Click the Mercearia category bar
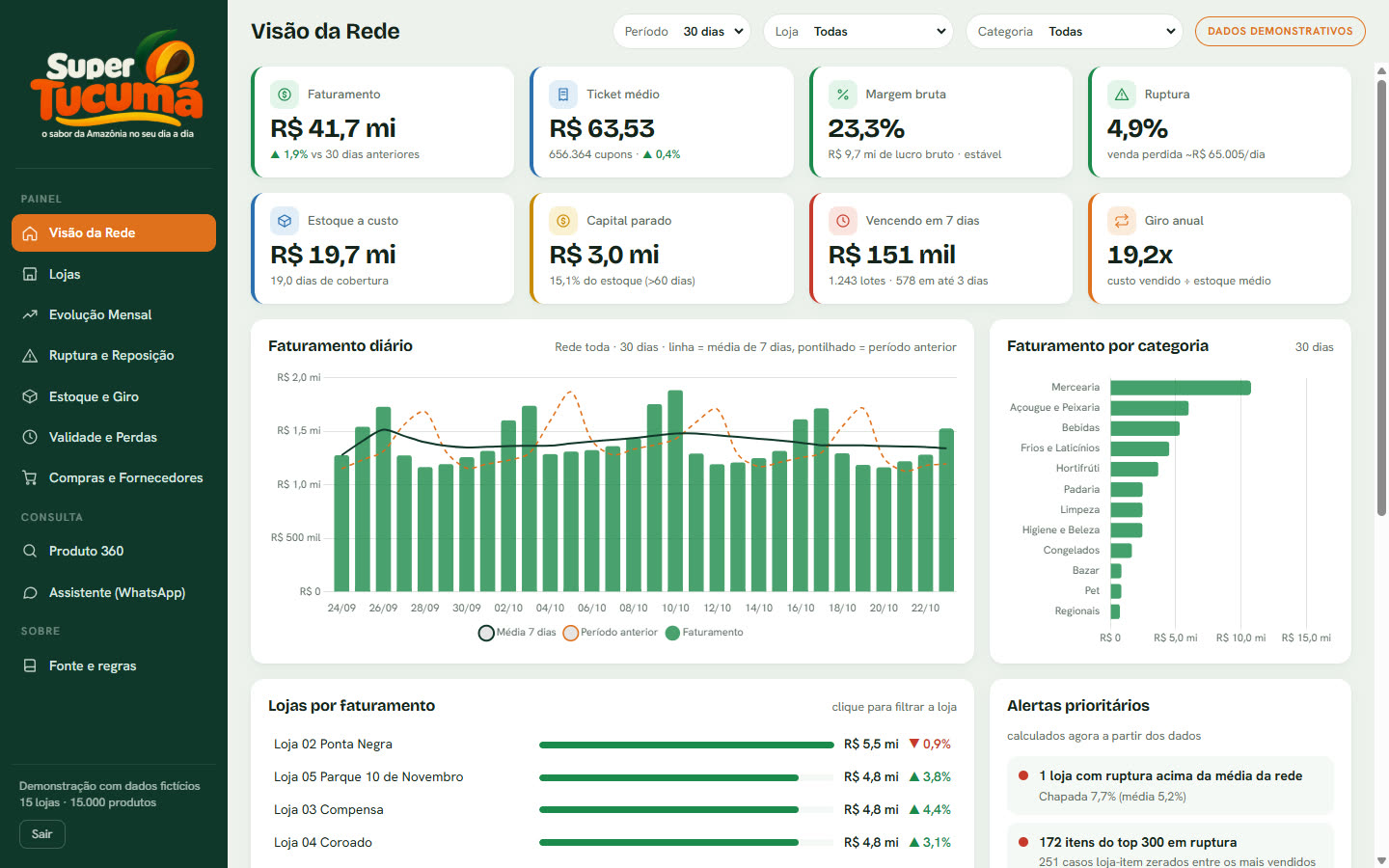This screenshot has height=868, width=1389. tap(1180, 388)
